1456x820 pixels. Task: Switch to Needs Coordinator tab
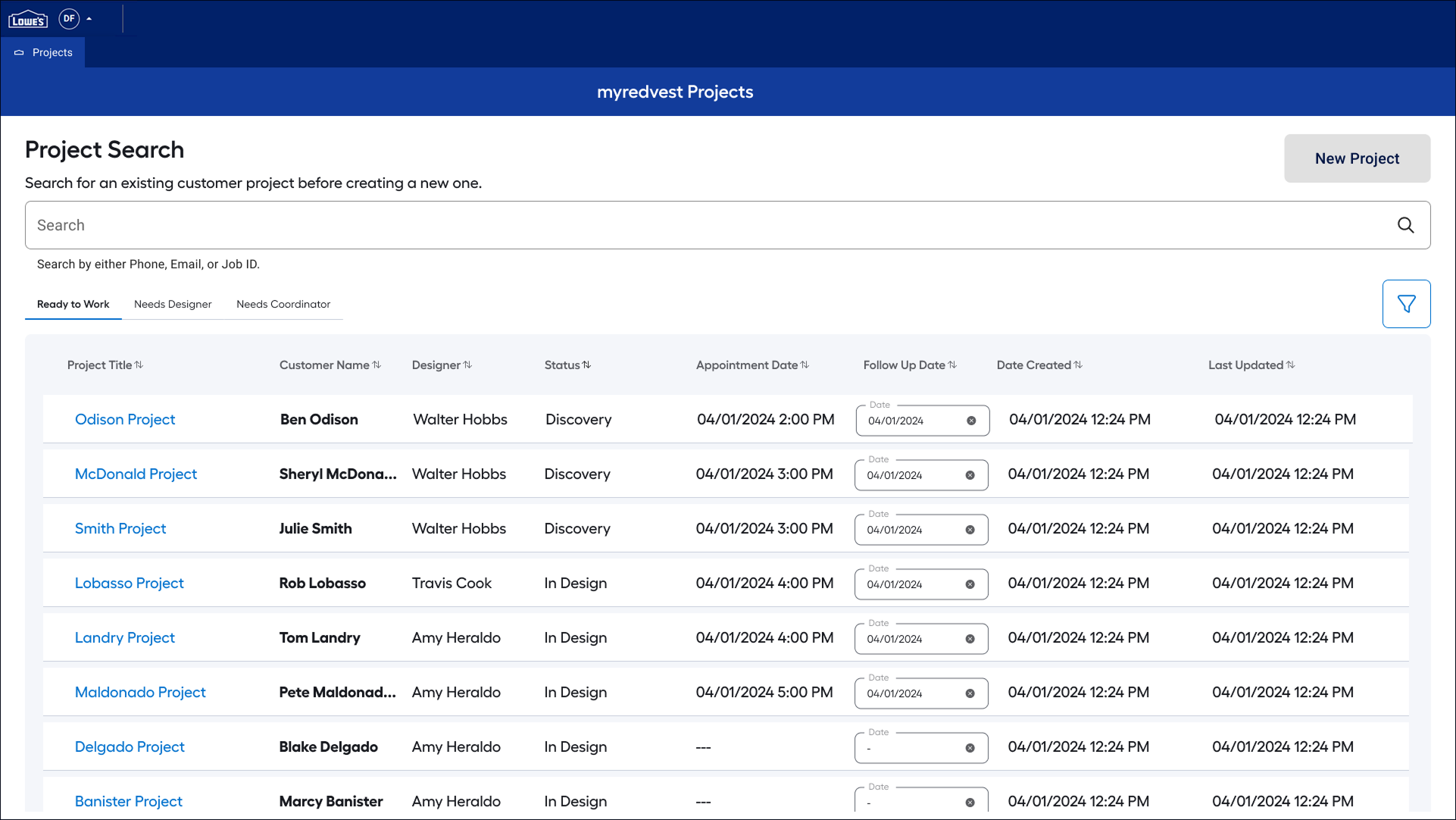click(283, 305)
